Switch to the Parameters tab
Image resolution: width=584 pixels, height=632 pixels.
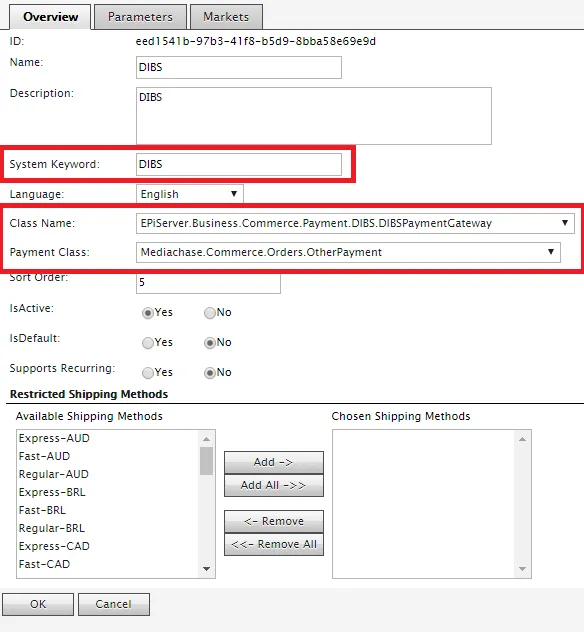click(140, 17)
